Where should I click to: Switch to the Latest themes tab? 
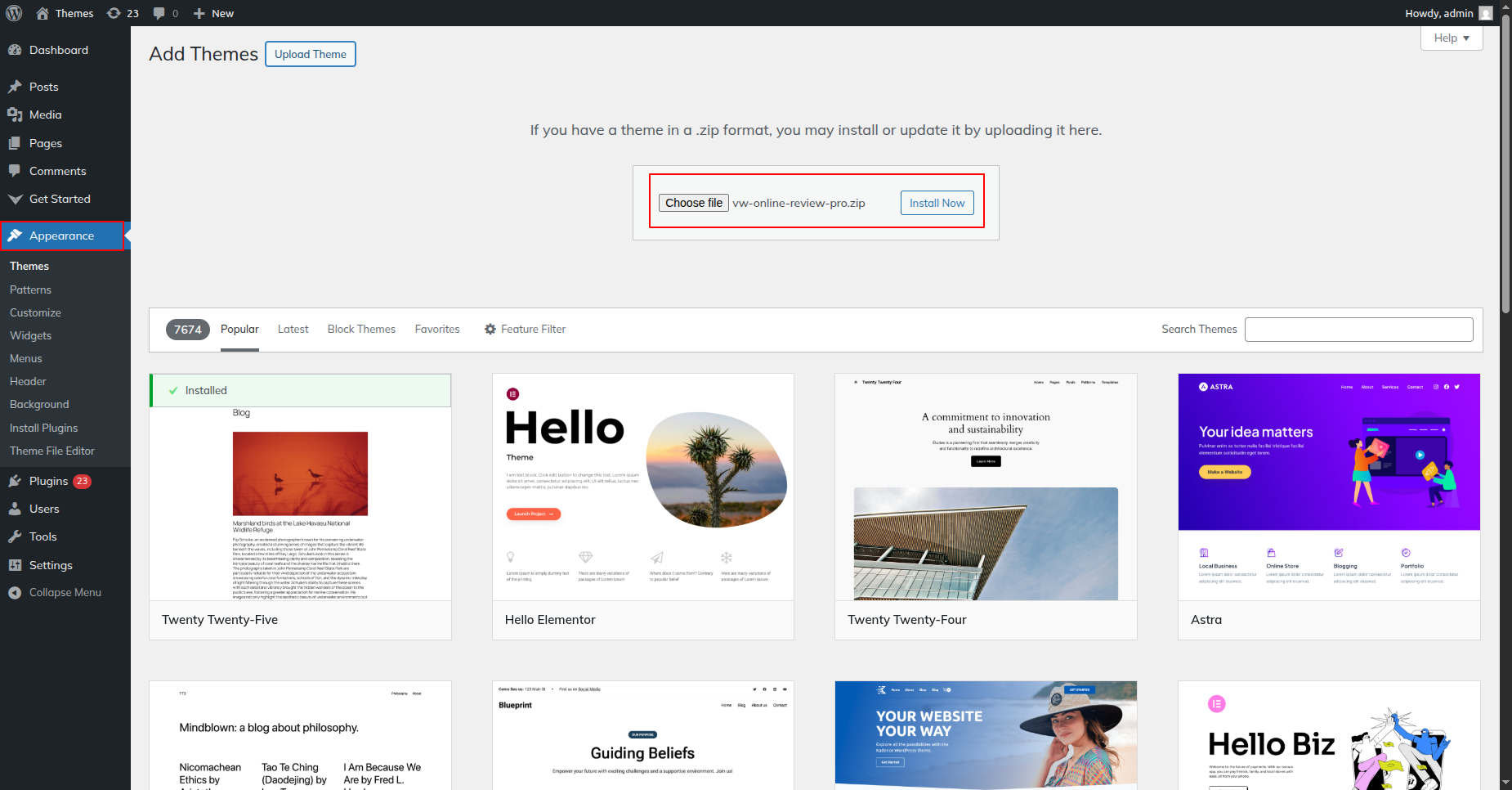coord(293,329)
